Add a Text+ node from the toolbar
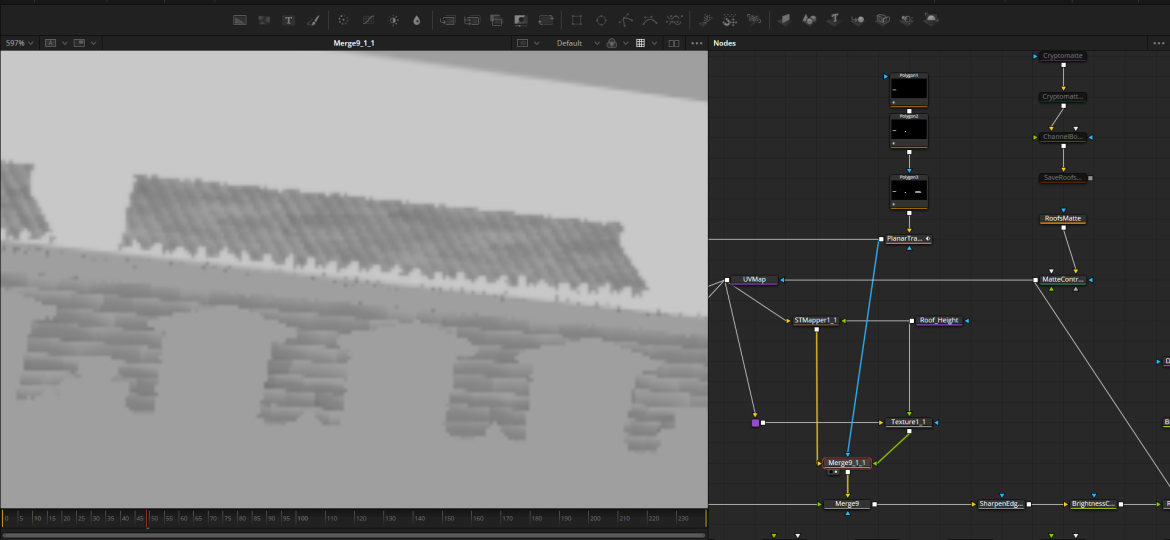 pyautogui.click(x=289, y=20)
